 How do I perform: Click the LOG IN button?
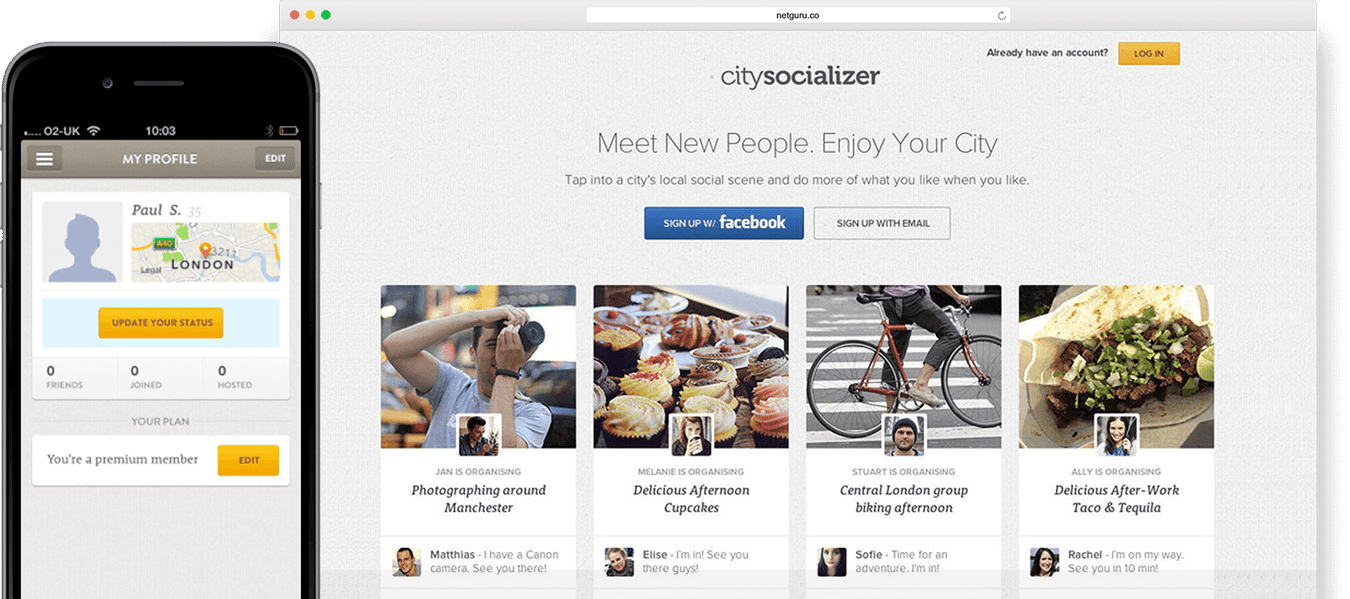1149,53
